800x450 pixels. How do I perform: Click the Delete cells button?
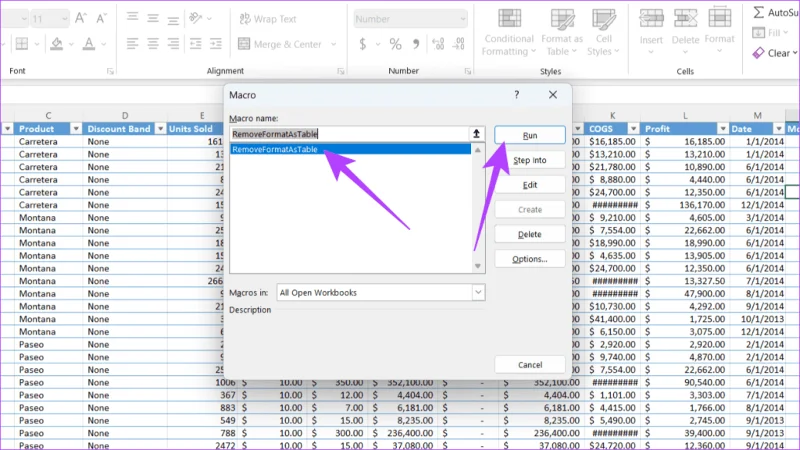[685, 32]
